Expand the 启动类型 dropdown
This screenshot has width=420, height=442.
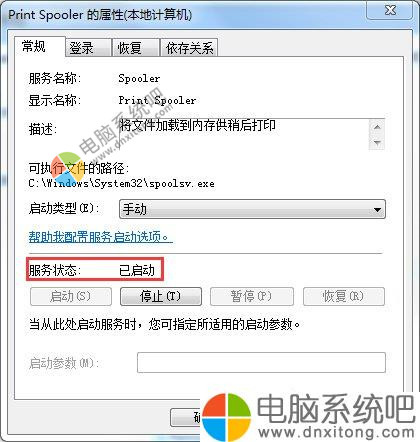click(x=252, y=209)
